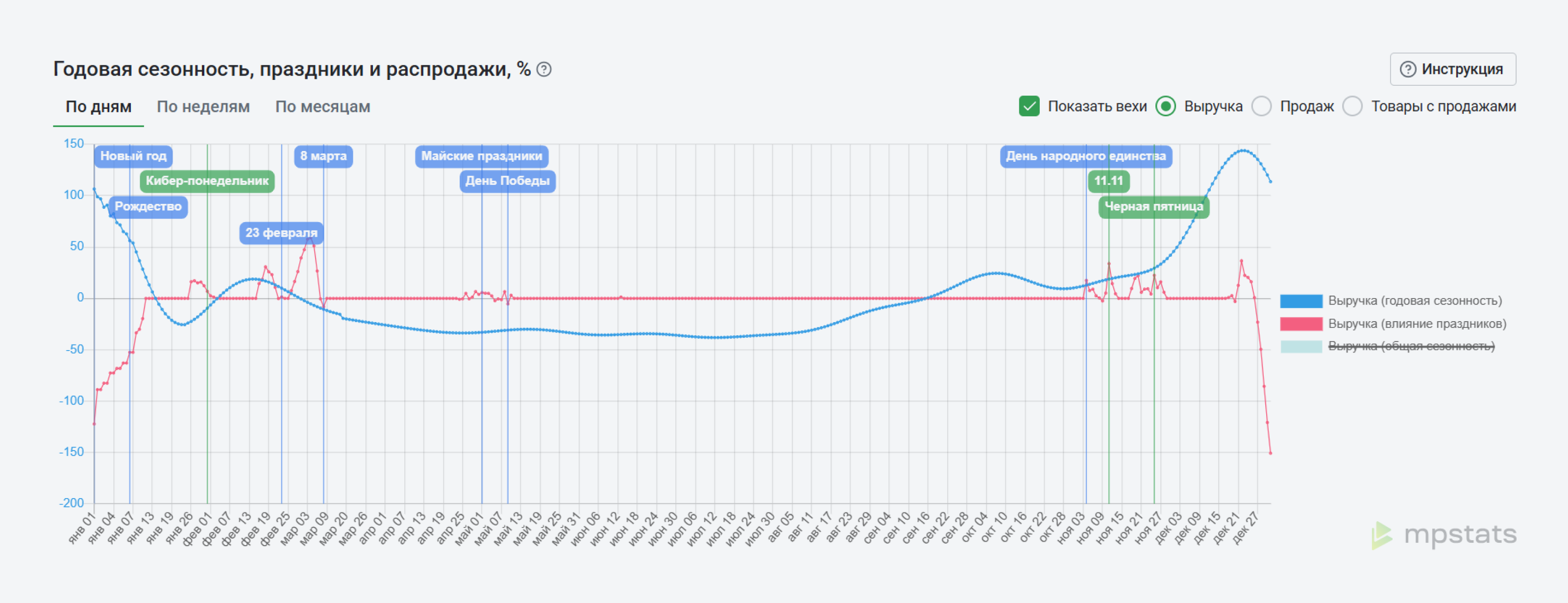Screen dimensions: 1568x603
Task: Switch to the По неделям tab
Action: coord(203,106)
